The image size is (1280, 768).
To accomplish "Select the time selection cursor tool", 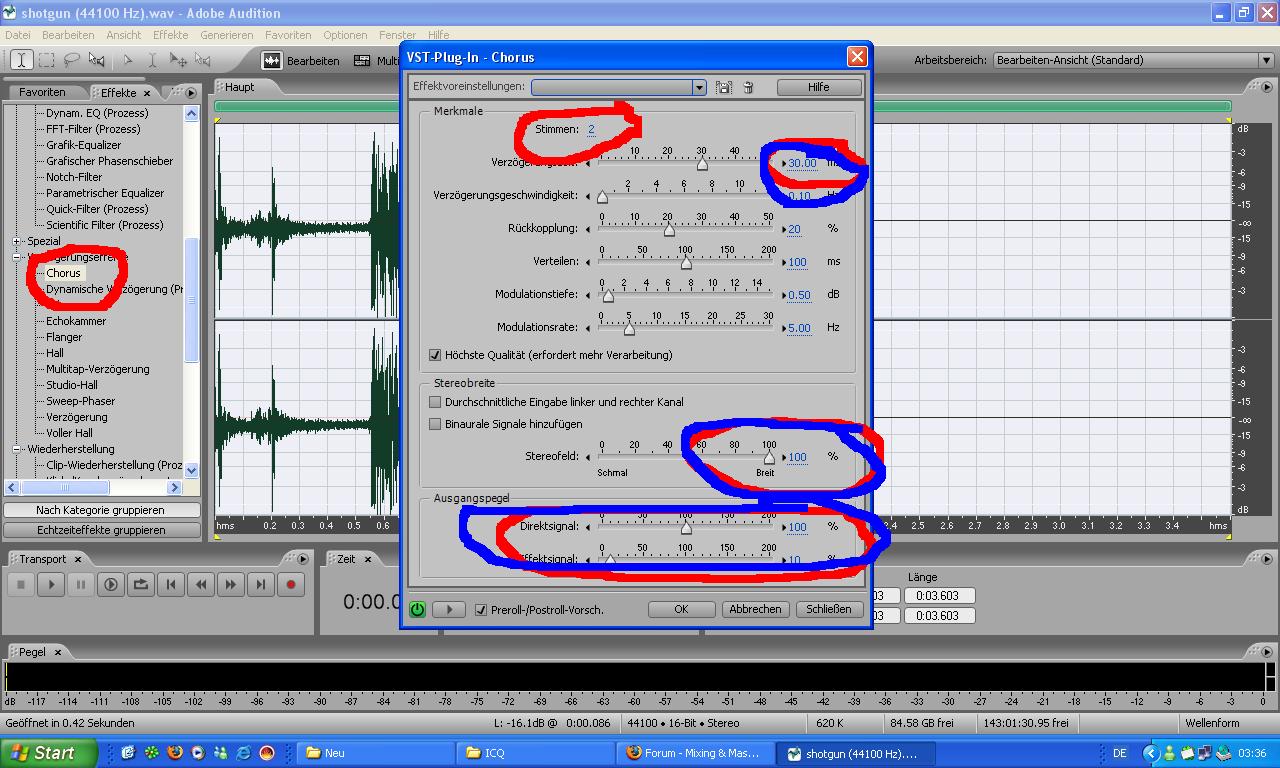I will click(x=21, y=60).
